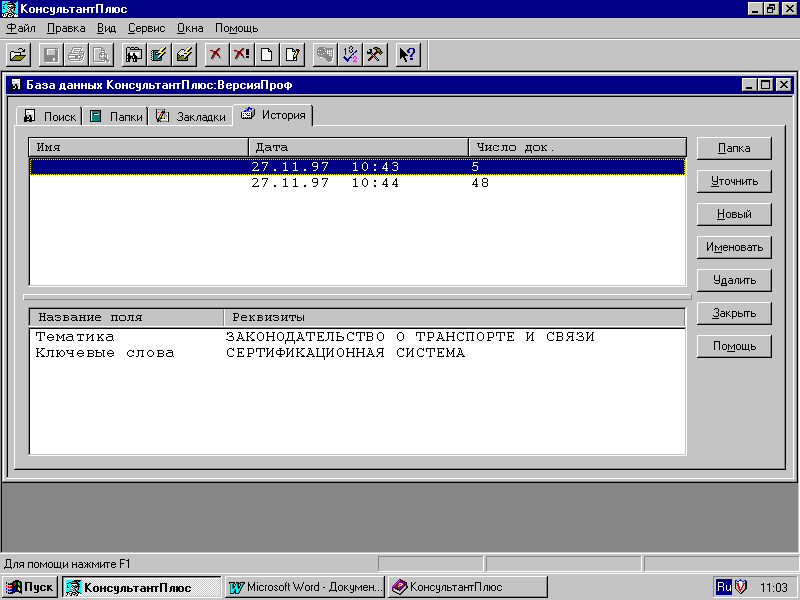Click the Новый button
The height and width of the screenshot is (600, 800).
click(x=734, y=214)
